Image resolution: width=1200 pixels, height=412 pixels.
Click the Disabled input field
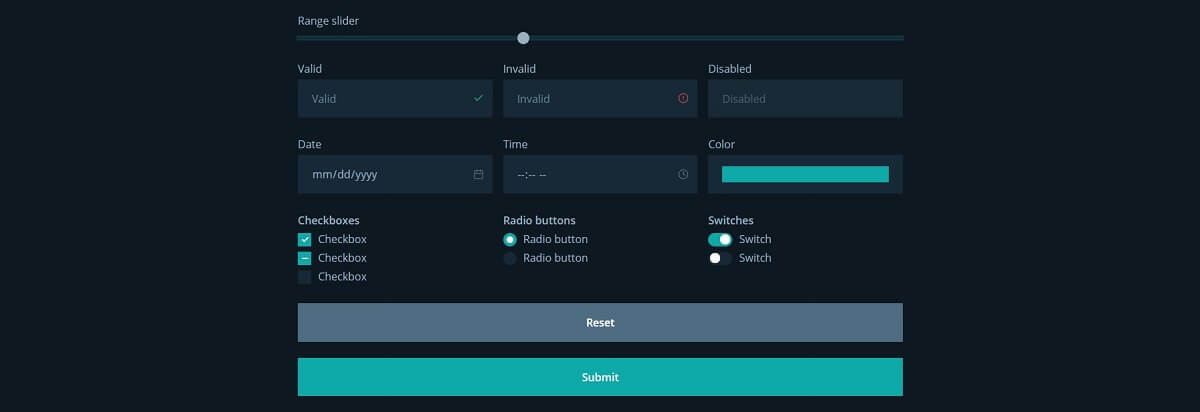[805, 99]
